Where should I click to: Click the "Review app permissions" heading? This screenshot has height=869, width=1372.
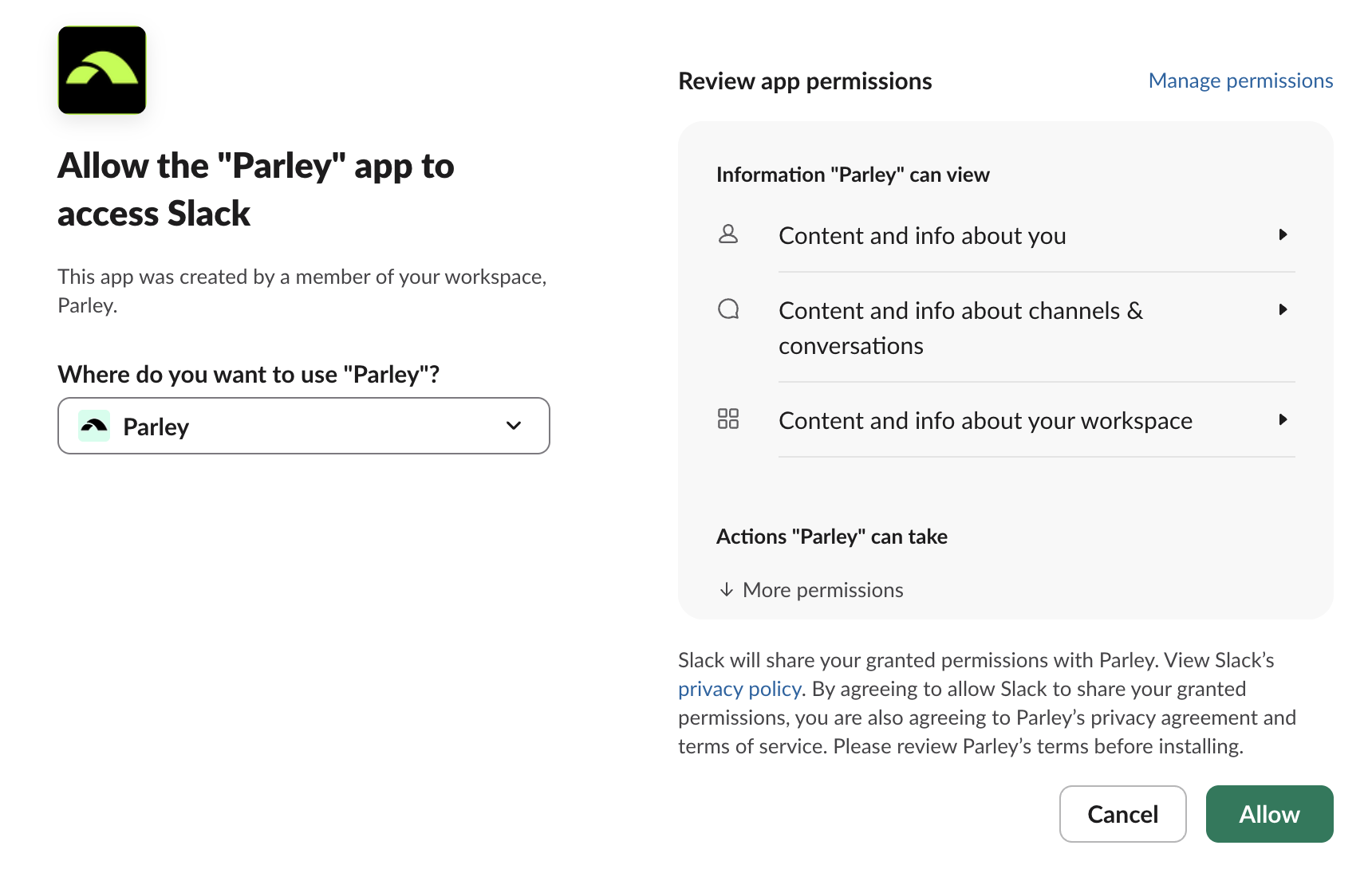(805, 81)
